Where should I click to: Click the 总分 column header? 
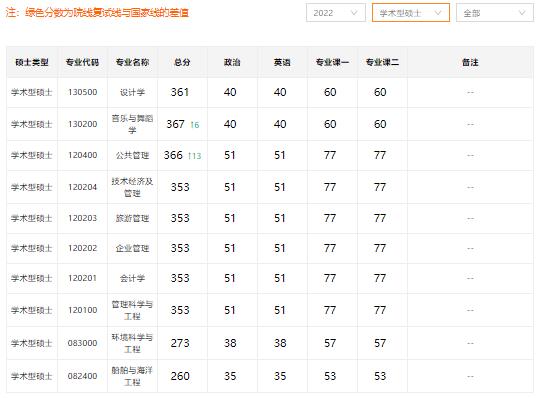[182, 62]
